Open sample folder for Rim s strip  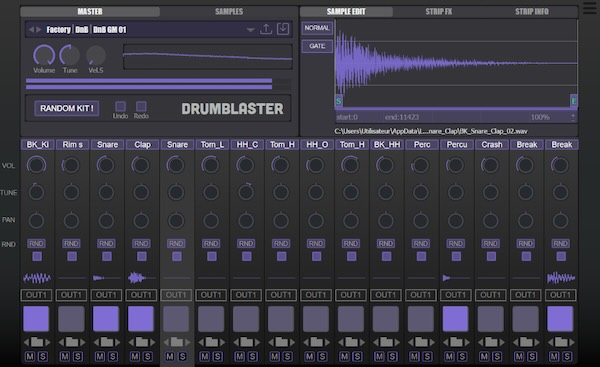coord(72,342)
